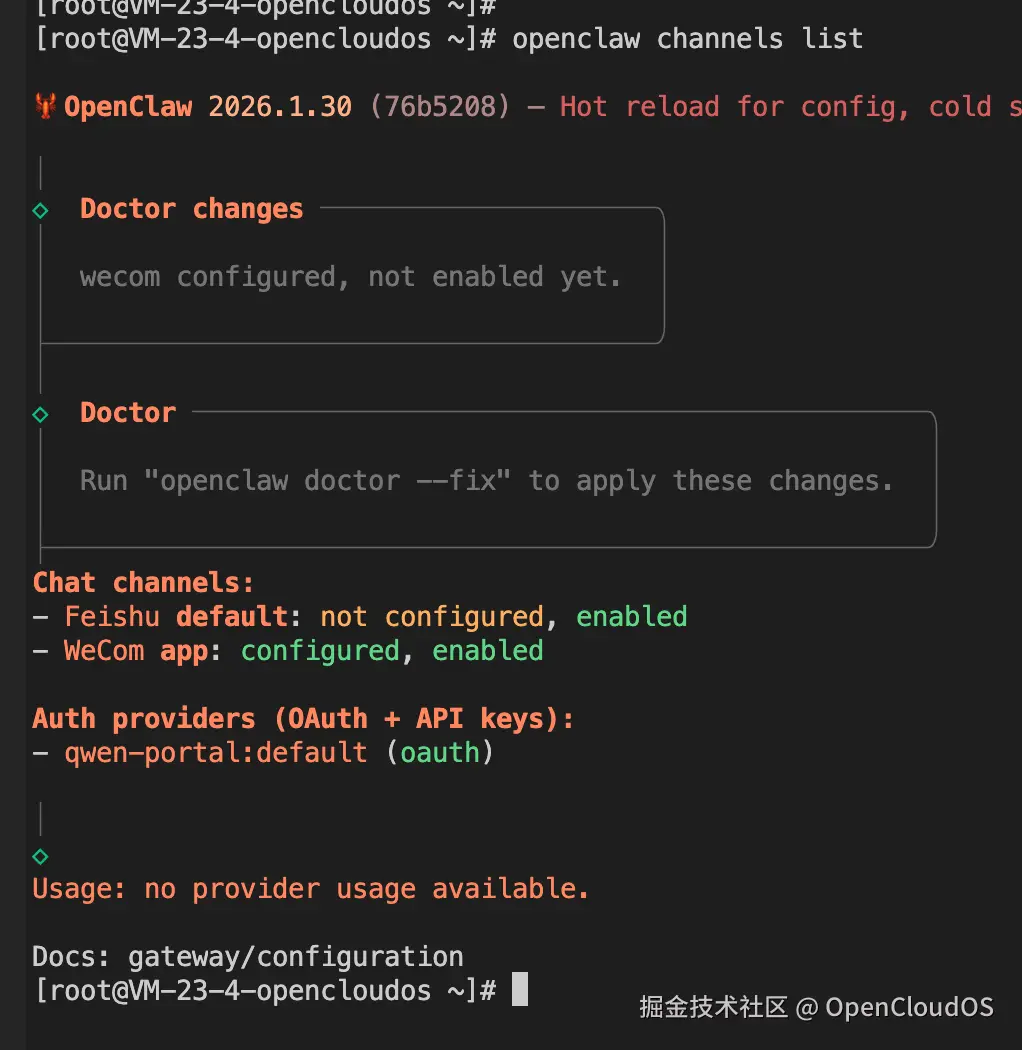Click the Feishu default channel entry
Image resolution: width=1022 pixels, height=1050 pixels.
(175, 617)
